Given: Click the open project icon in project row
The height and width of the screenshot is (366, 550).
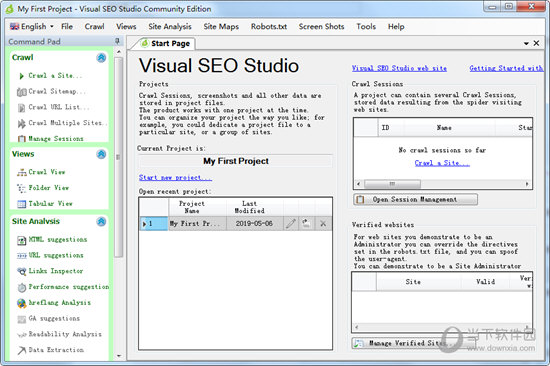Looking at the screenshot, I should 306,224.
